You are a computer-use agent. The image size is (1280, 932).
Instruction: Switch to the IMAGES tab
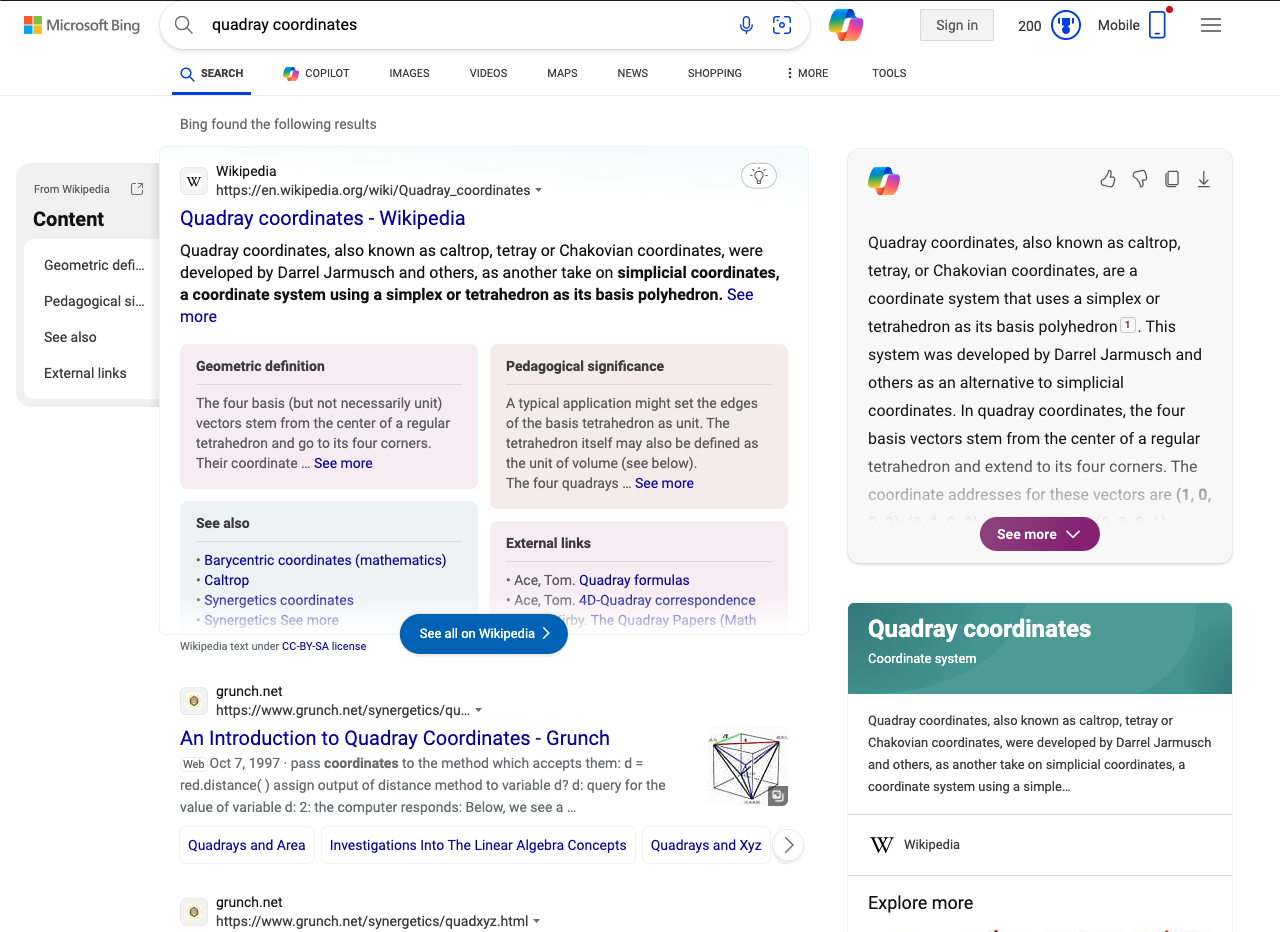click(x=409, y=73)
